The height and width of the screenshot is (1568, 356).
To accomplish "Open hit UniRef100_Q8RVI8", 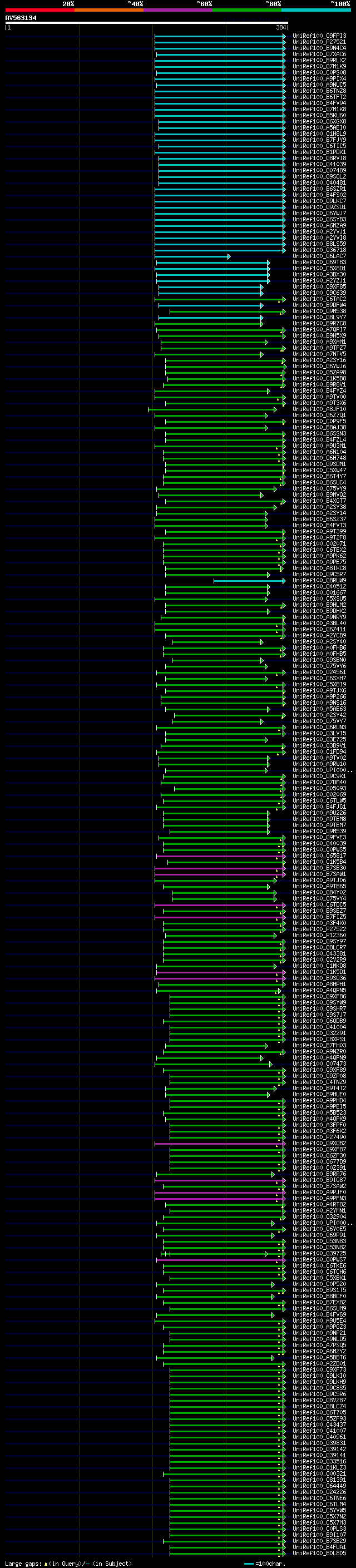I will 319,159.
